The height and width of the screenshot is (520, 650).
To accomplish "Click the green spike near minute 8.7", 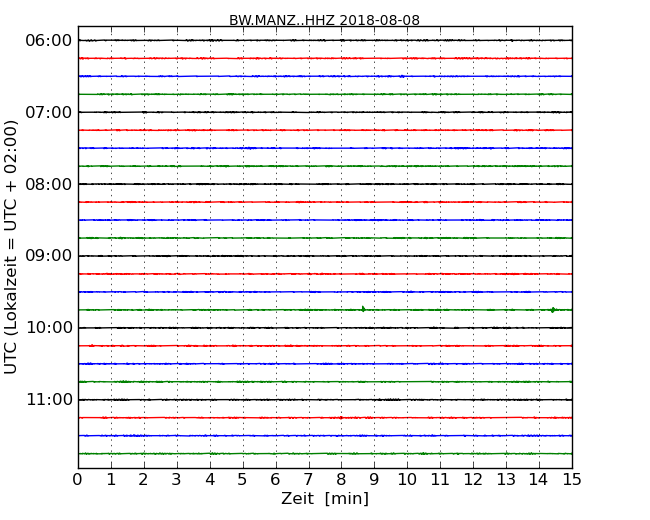I will pyautogui.click(x=364, y=309).
